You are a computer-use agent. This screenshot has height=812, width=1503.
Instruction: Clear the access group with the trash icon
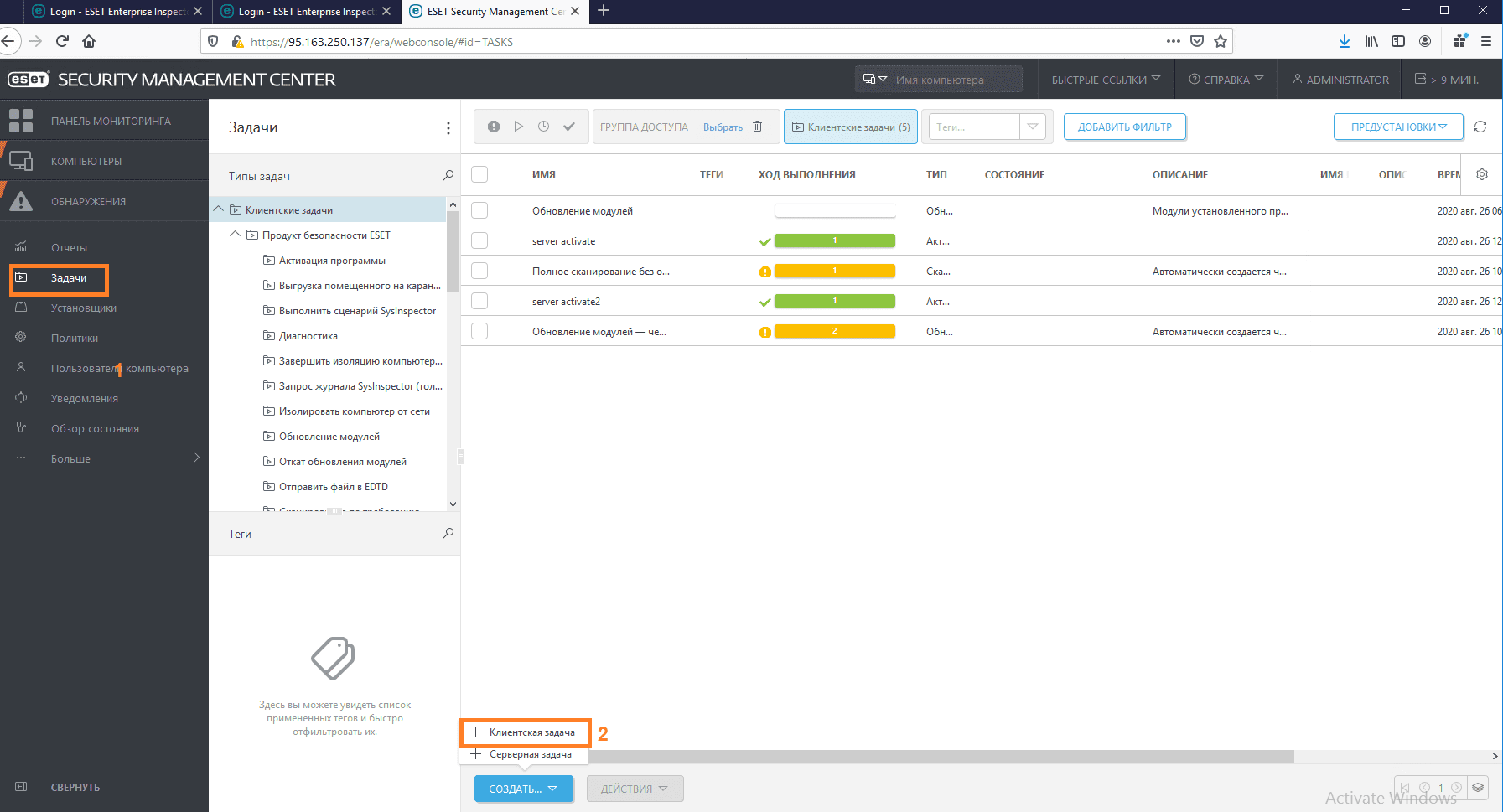pyautogui.click(x=758, y=127)
